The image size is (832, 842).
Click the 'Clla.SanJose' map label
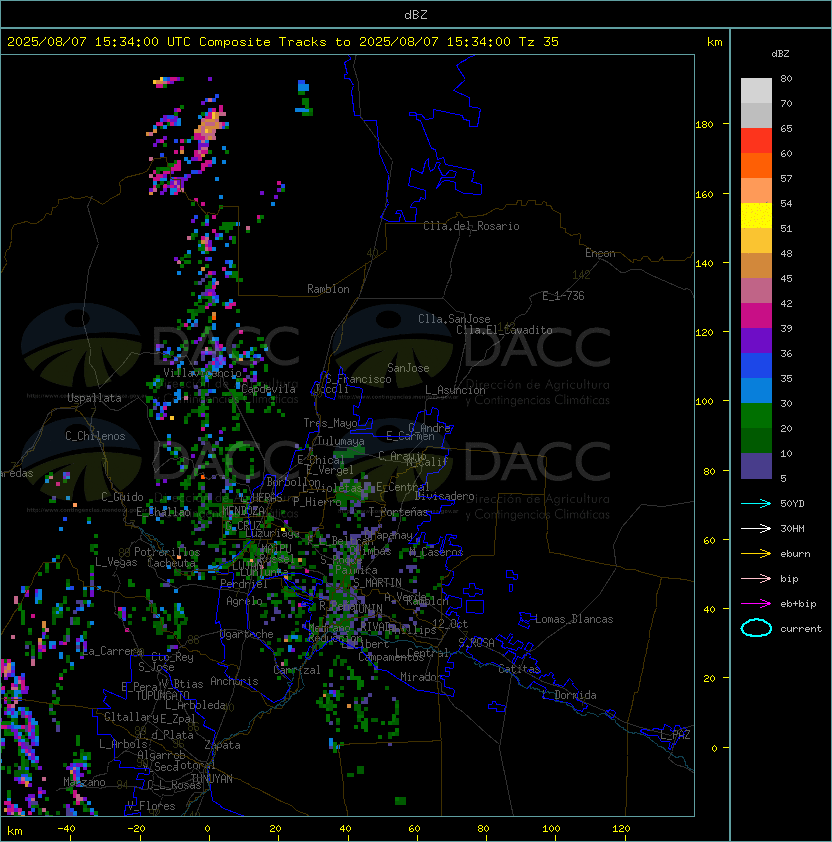tap(454, 319)
